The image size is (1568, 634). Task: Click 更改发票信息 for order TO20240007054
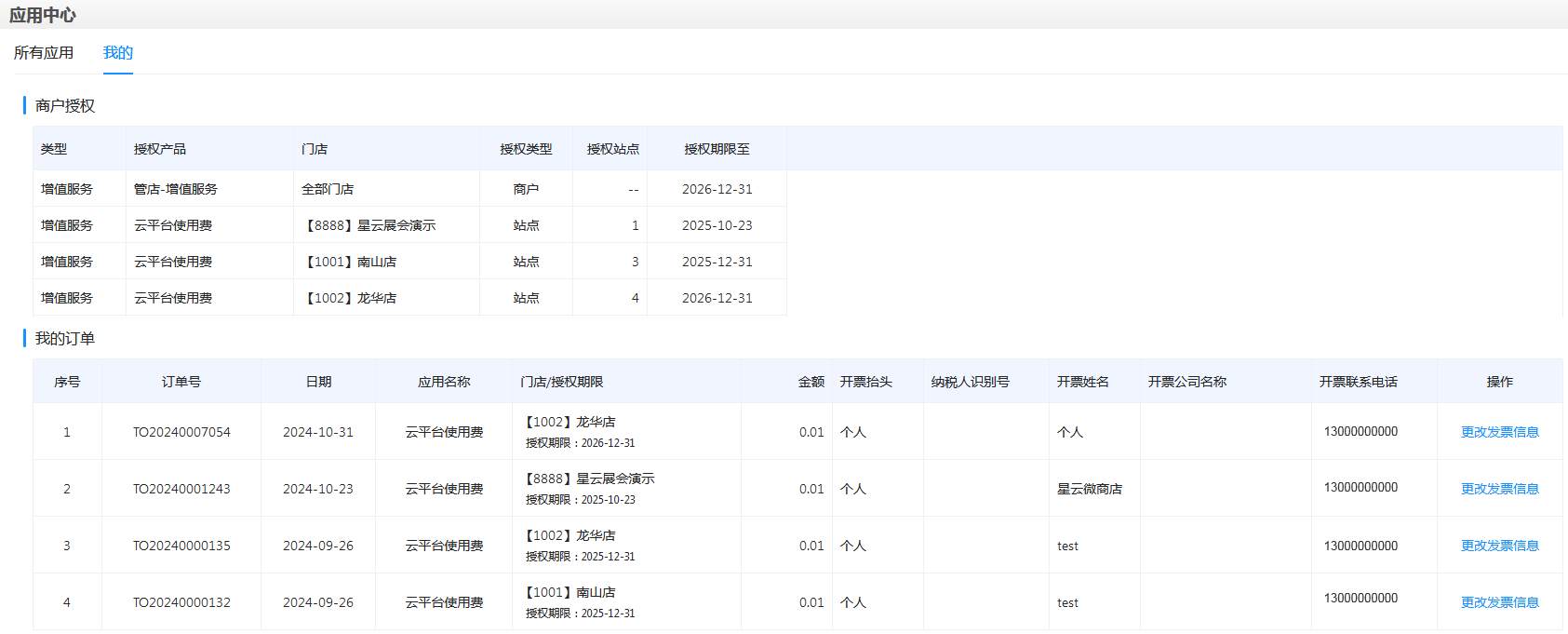[1499, 432]
